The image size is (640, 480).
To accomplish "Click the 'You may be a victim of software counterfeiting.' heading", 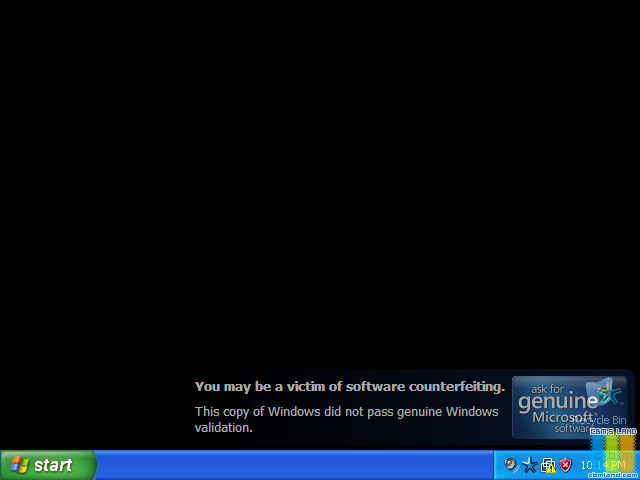I will tap(350, 387).
